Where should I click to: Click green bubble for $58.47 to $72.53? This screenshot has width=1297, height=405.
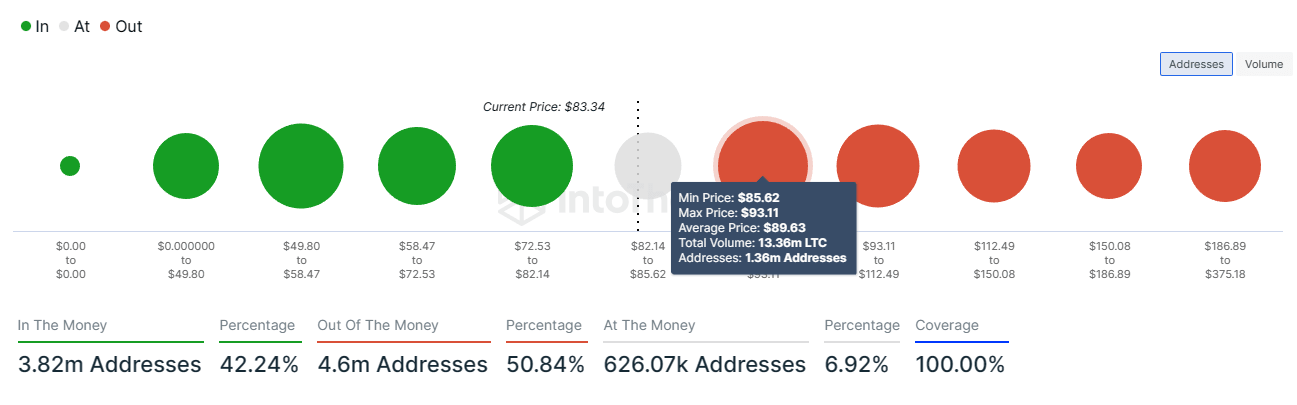(417, 166)
